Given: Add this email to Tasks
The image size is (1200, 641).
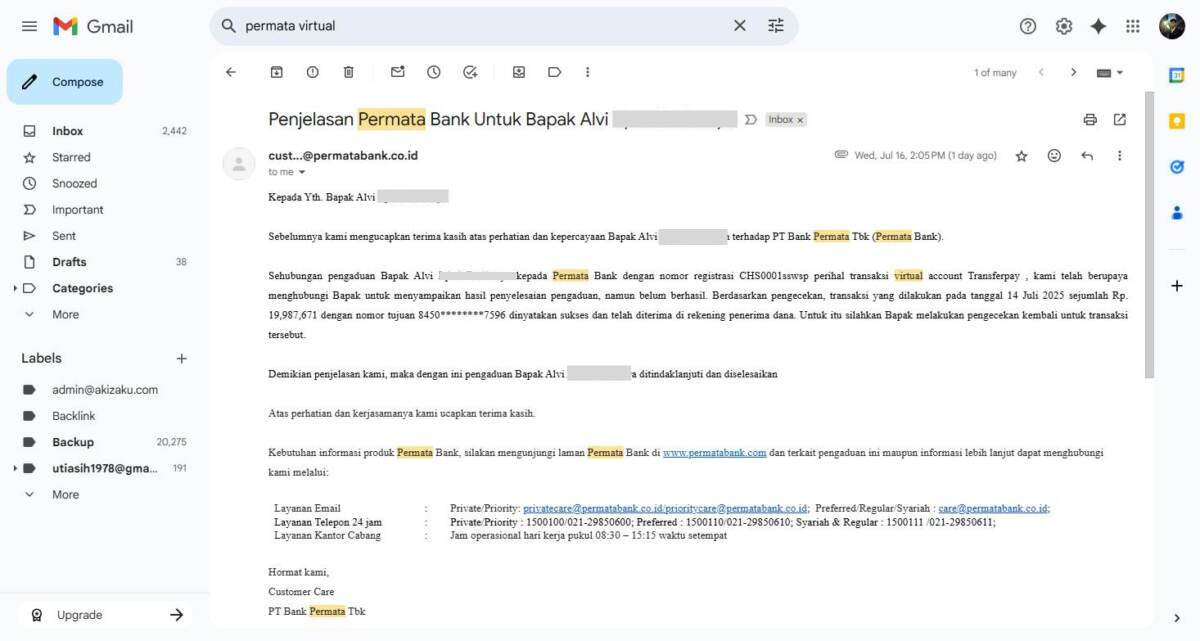Looking at the screenshot, I should [470, 72].
